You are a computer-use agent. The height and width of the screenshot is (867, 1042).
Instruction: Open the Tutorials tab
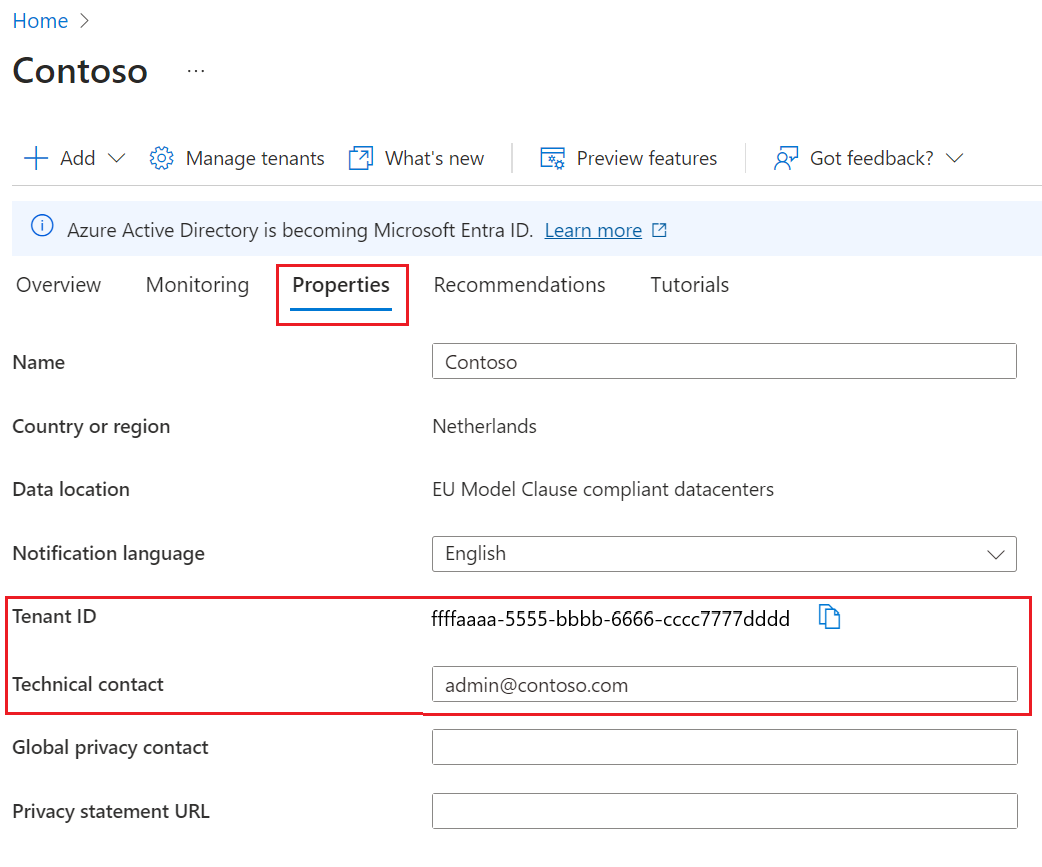[690, 285]
